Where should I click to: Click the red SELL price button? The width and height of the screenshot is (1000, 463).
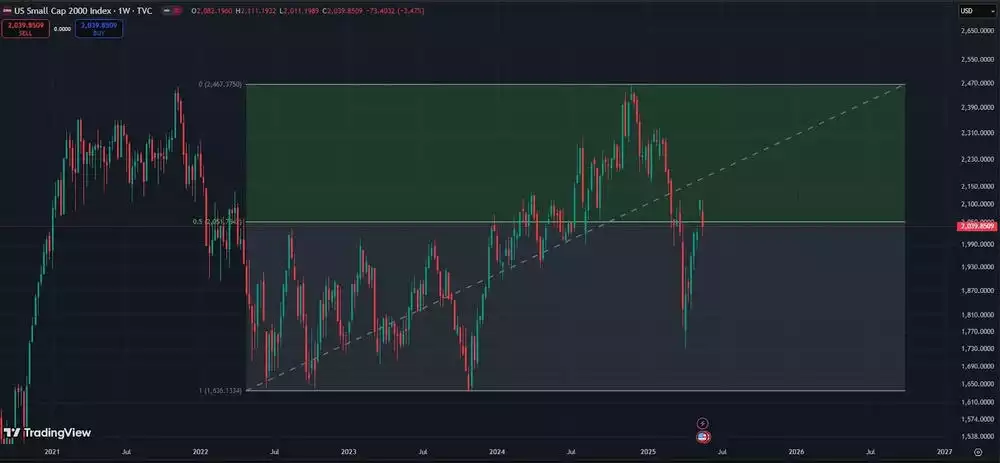pyautogui.click(x=26, y=28)
